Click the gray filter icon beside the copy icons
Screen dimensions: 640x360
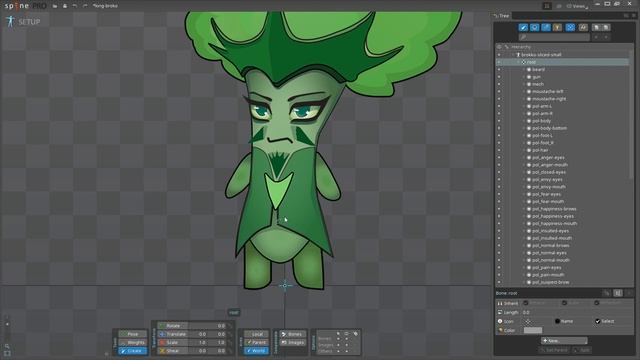pos(583,27)
